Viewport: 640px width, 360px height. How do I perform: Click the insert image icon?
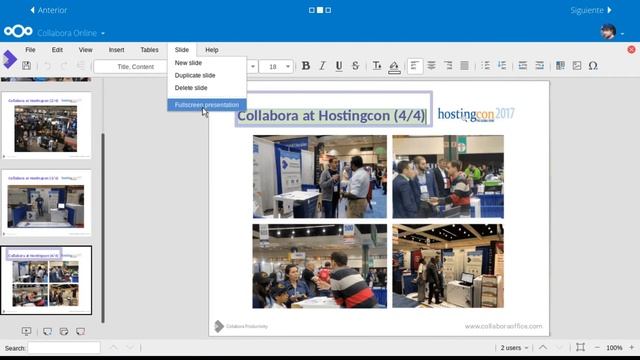[577, 66]
